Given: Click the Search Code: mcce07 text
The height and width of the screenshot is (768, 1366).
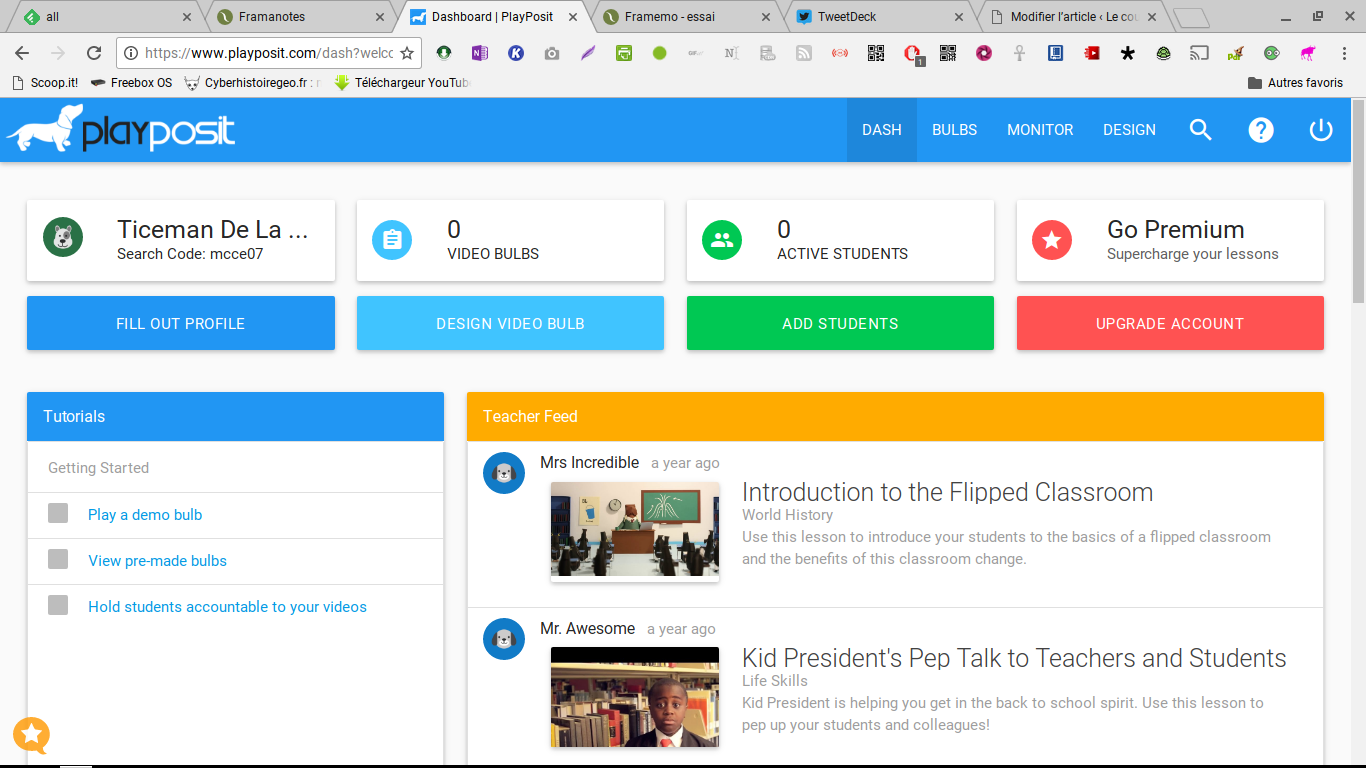Looking at the screenshot, I should coord(190,254).
